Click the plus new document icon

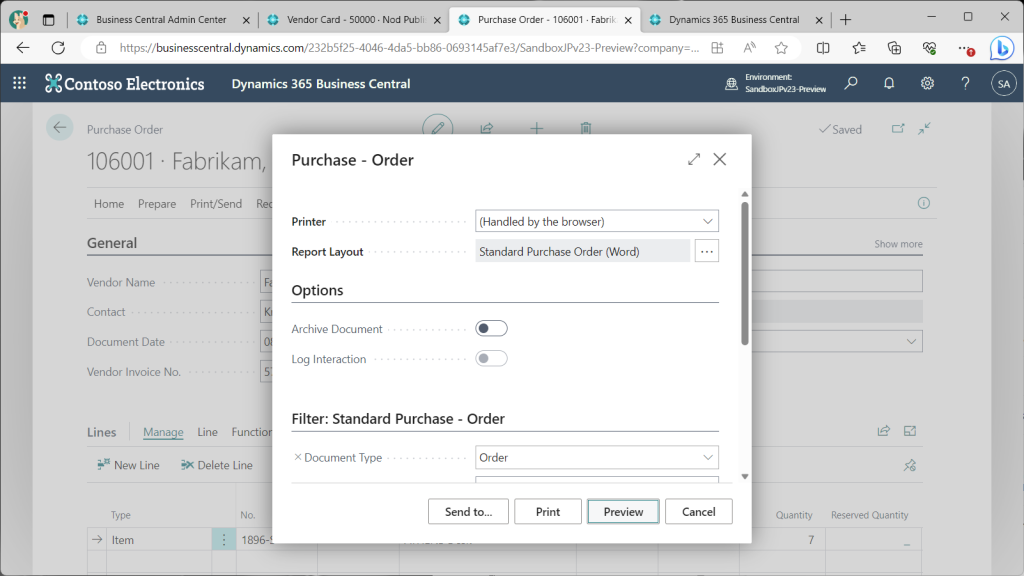pyautogui.click(x=536, y=128)
